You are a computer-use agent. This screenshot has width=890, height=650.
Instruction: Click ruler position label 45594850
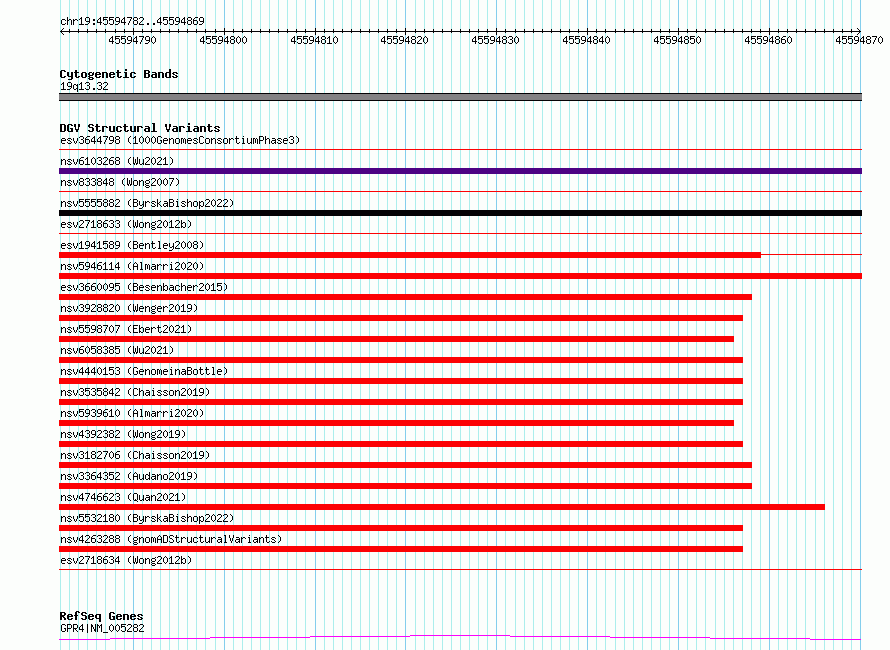(677, 40)
